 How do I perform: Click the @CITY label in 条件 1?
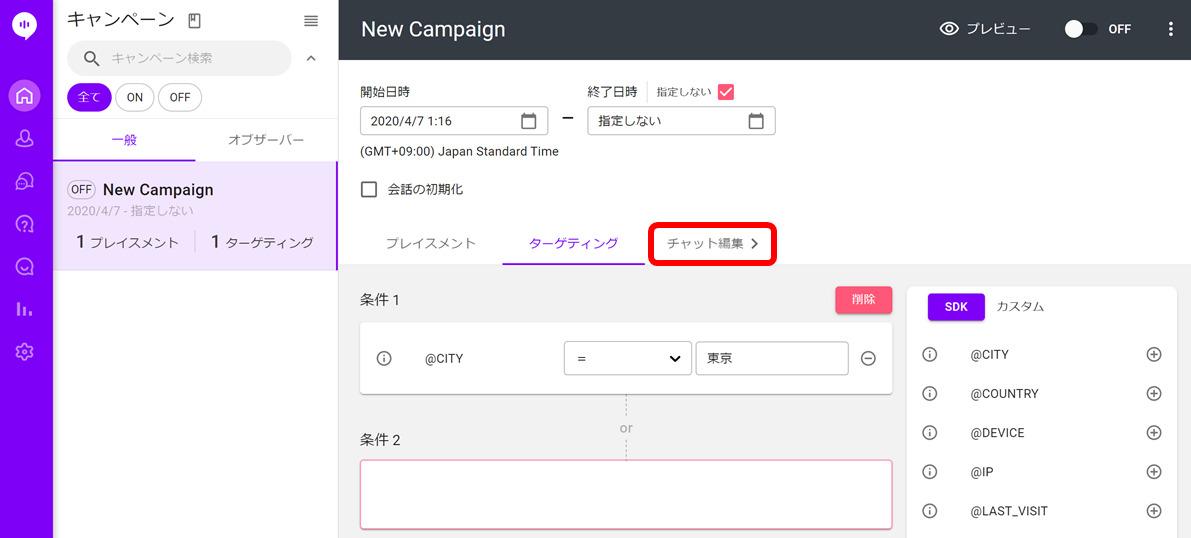(x=444, y=359)
